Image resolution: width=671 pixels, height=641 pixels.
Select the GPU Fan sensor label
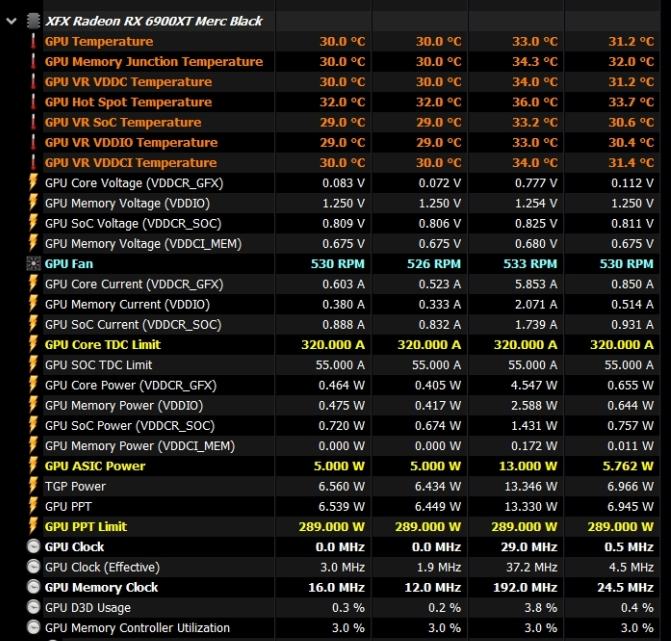coord(69,264)
